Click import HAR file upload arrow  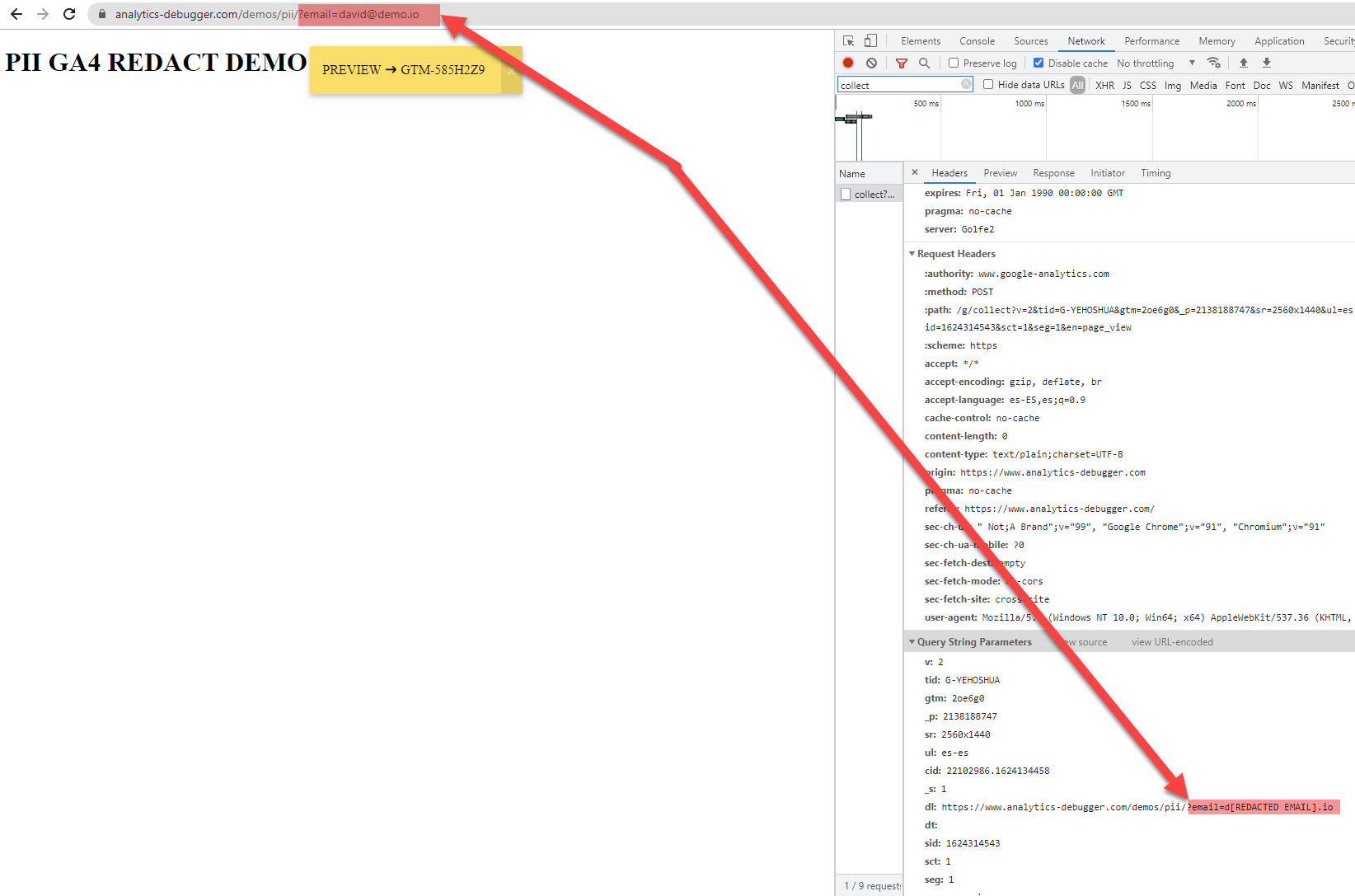(1244, 63)
